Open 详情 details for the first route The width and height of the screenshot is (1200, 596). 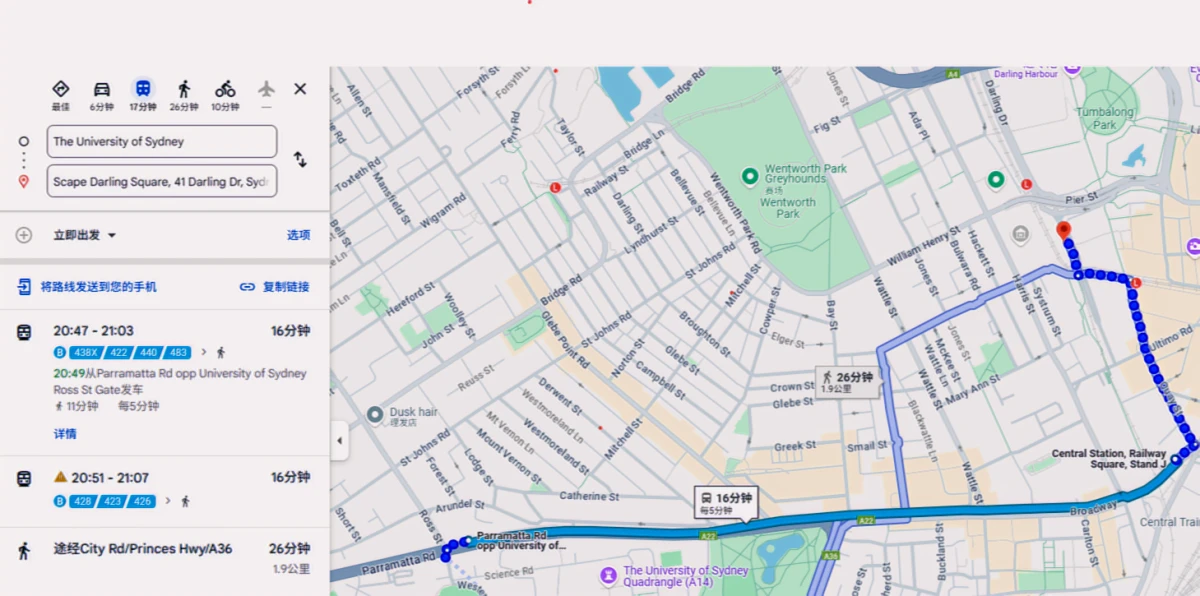pyautogui.click(x=65, y=434)
